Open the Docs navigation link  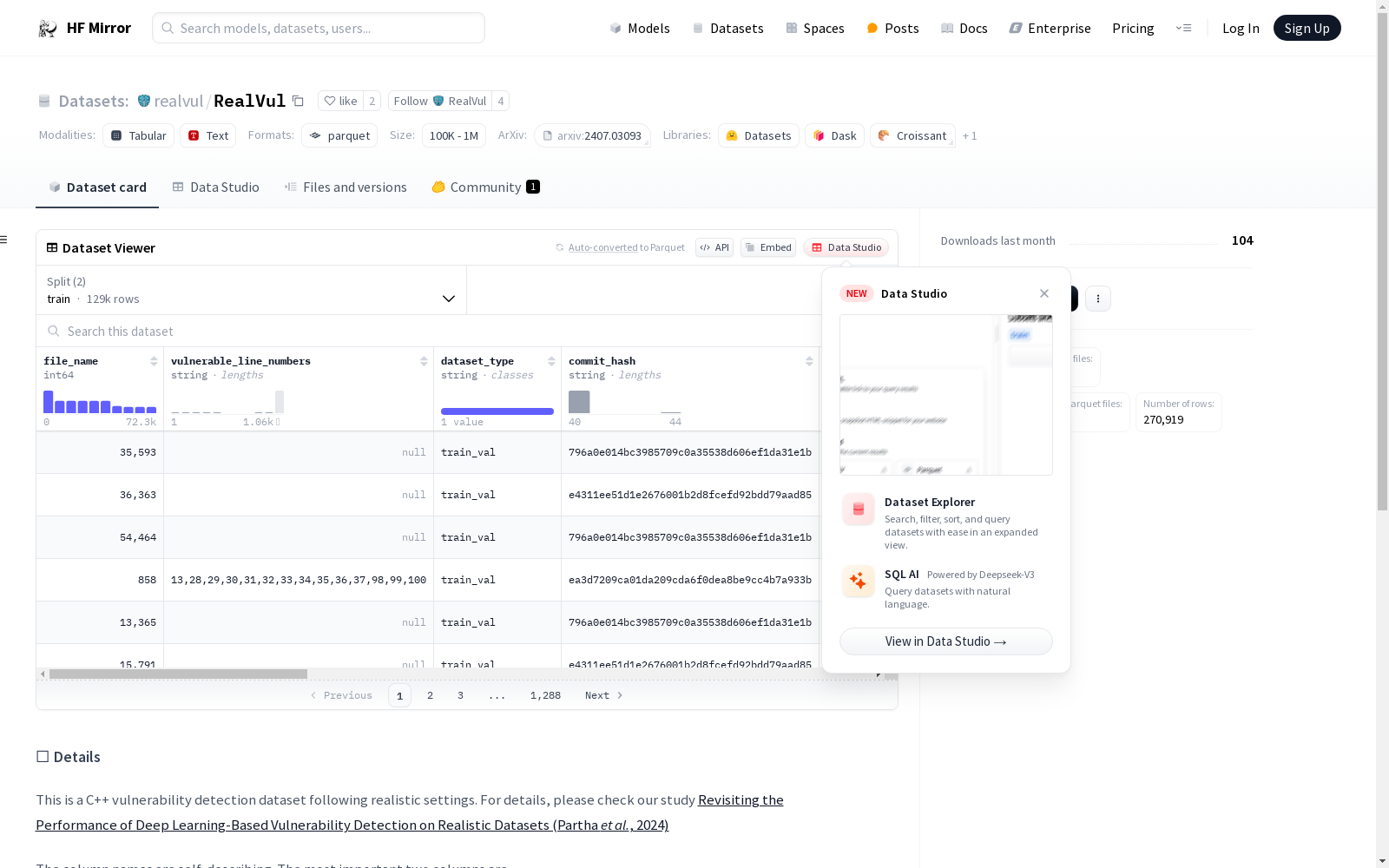pos(964,28)
